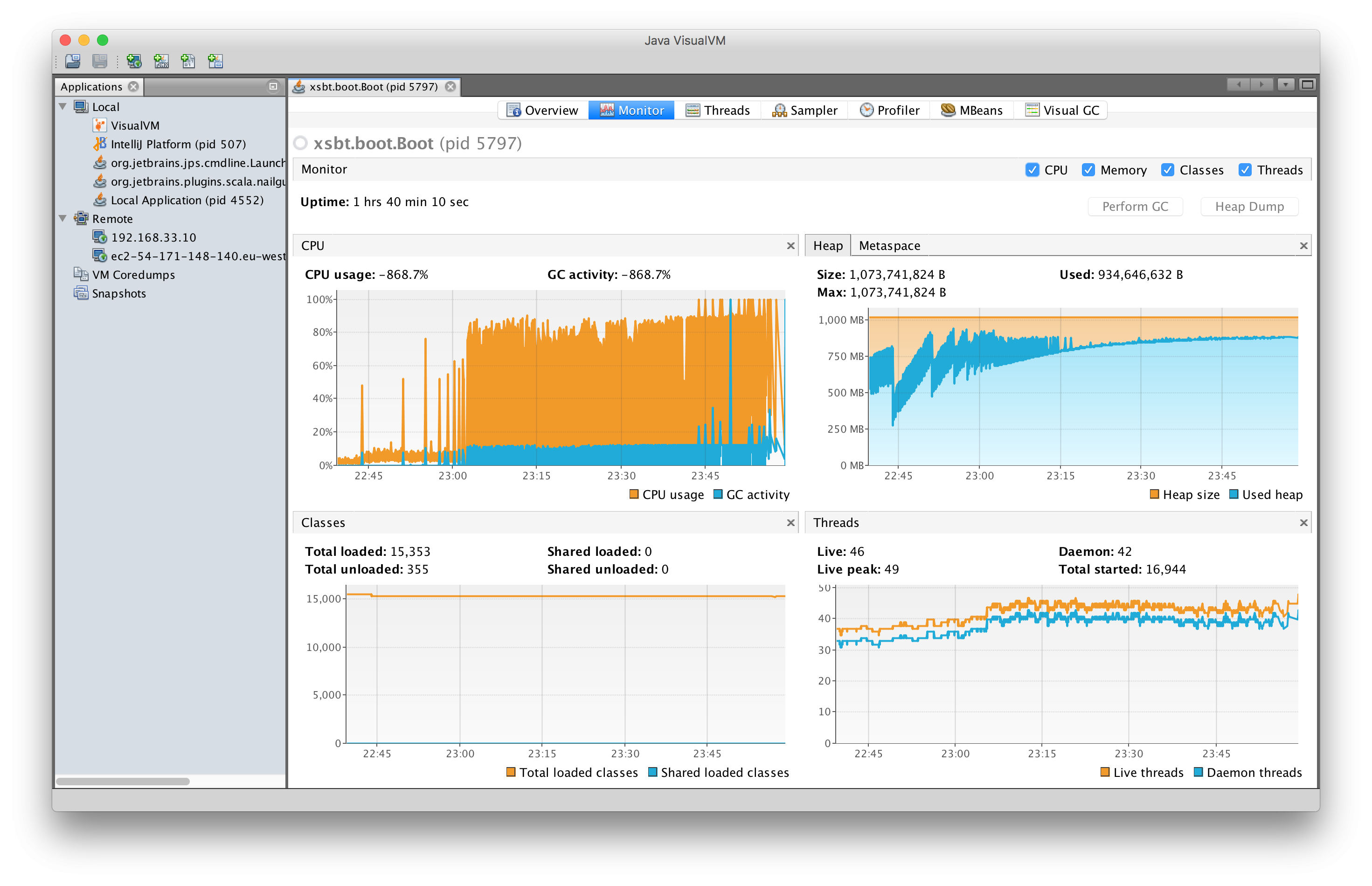The image size is (1372, 886).
Task: Open the Sampler tab
Action: (x=804, y=110)
